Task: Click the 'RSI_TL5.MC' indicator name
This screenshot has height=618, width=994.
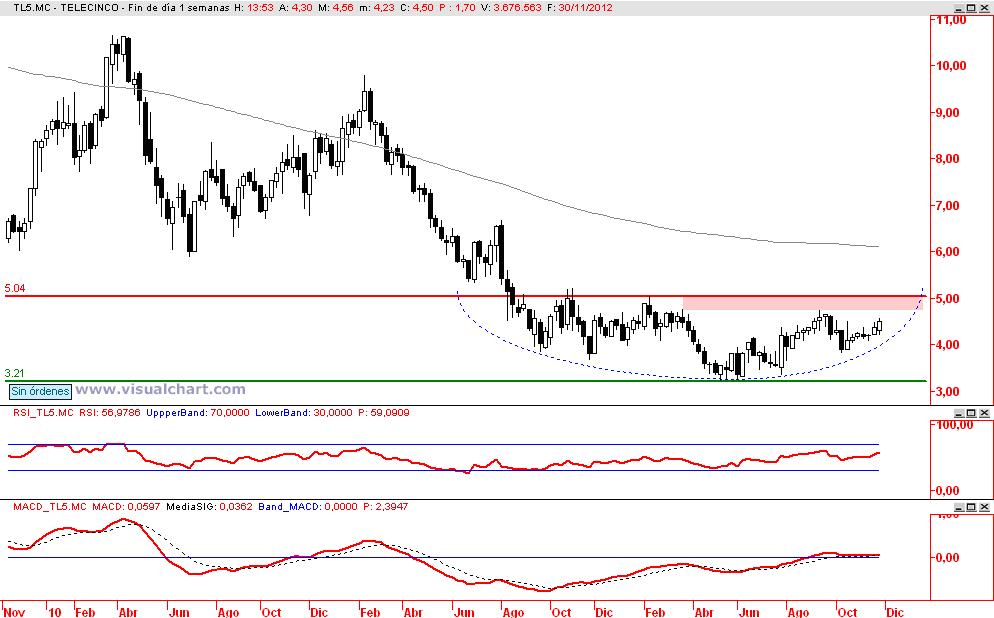Action: click(x=44, y=413)
